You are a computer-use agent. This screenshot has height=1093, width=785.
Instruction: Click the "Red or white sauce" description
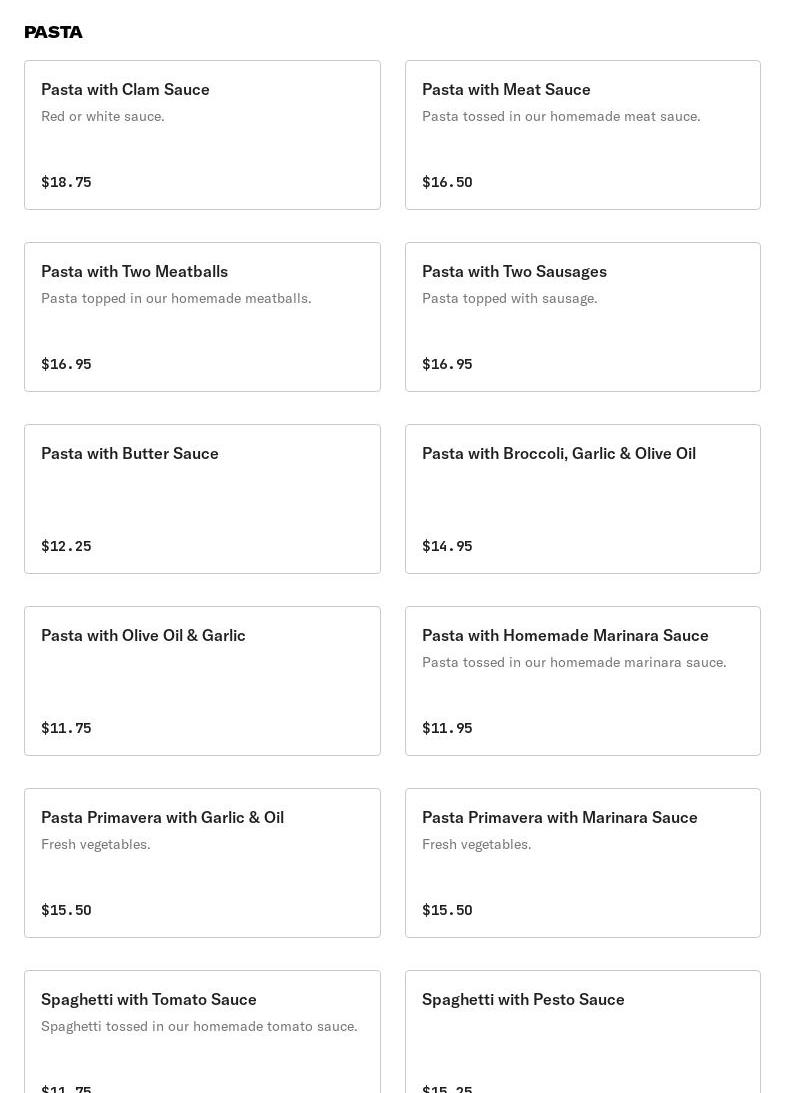tap(103, 116)
